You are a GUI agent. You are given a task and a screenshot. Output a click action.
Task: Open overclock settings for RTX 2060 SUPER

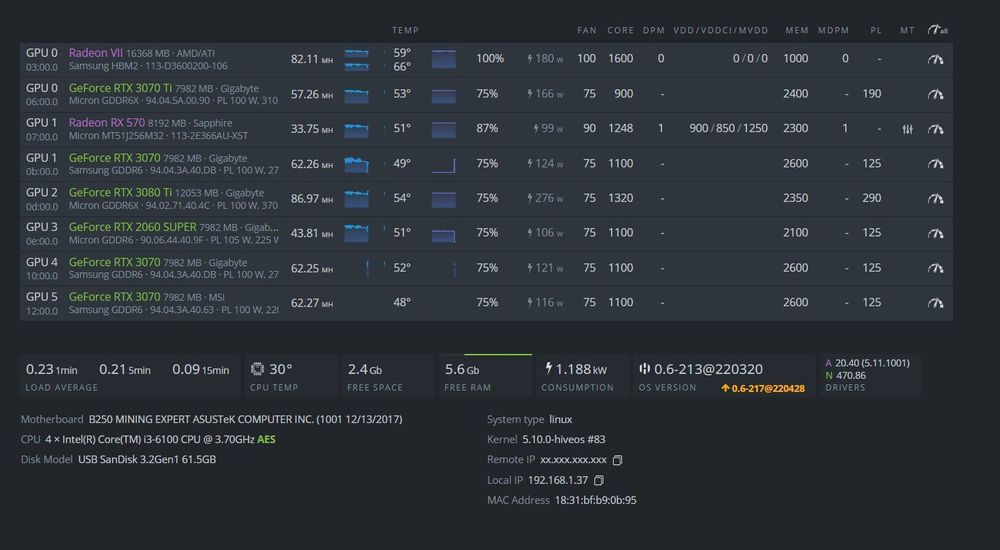point(935,233)
